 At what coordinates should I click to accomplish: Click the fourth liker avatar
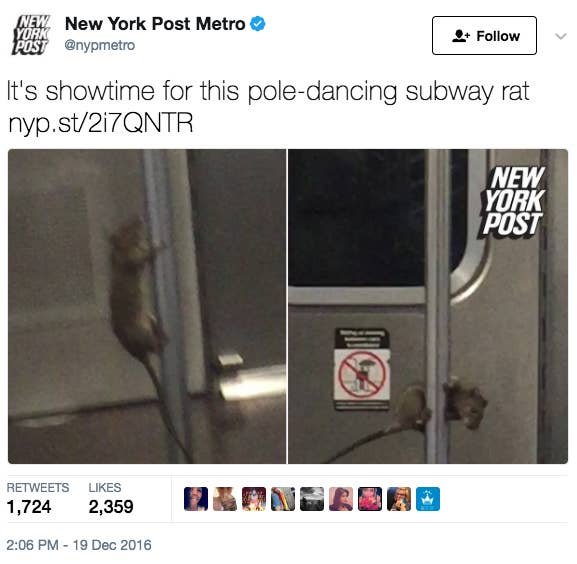pyautogui.click(x=283, y=499)
